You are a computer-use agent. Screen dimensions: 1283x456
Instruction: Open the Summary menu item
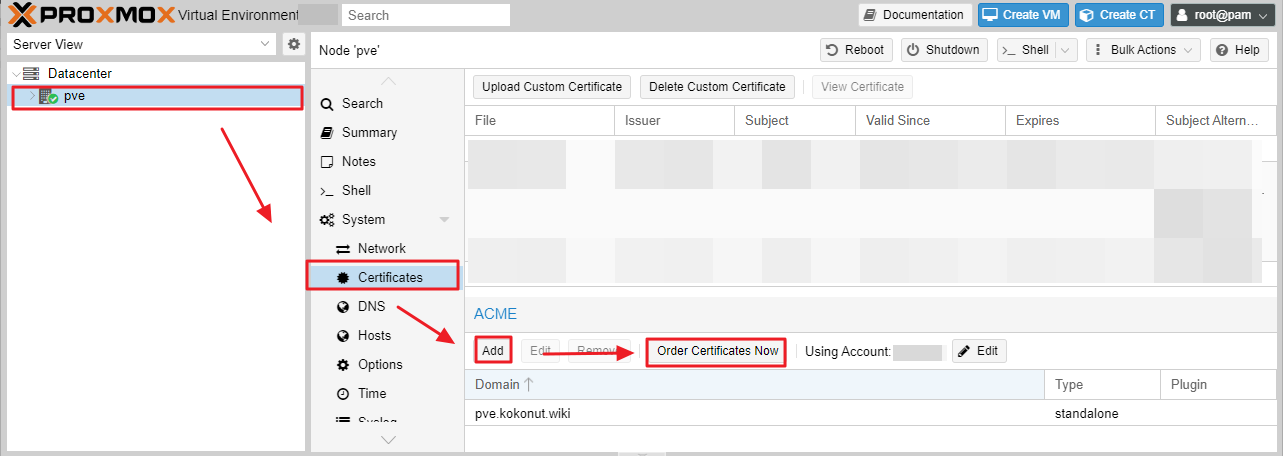[x=387, y=132]
